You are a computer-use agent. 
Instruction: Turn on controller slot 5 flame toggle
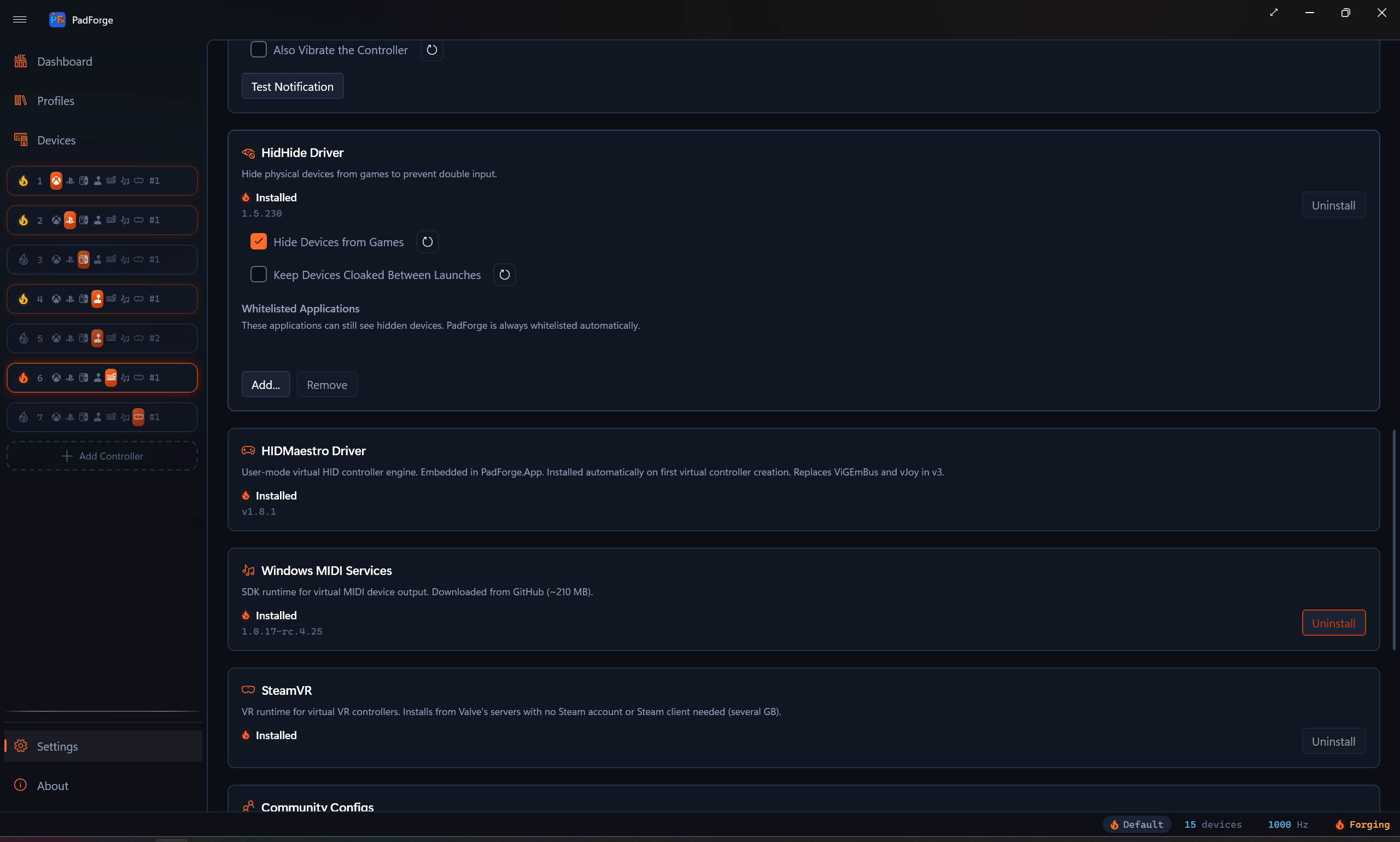(24, 338)
